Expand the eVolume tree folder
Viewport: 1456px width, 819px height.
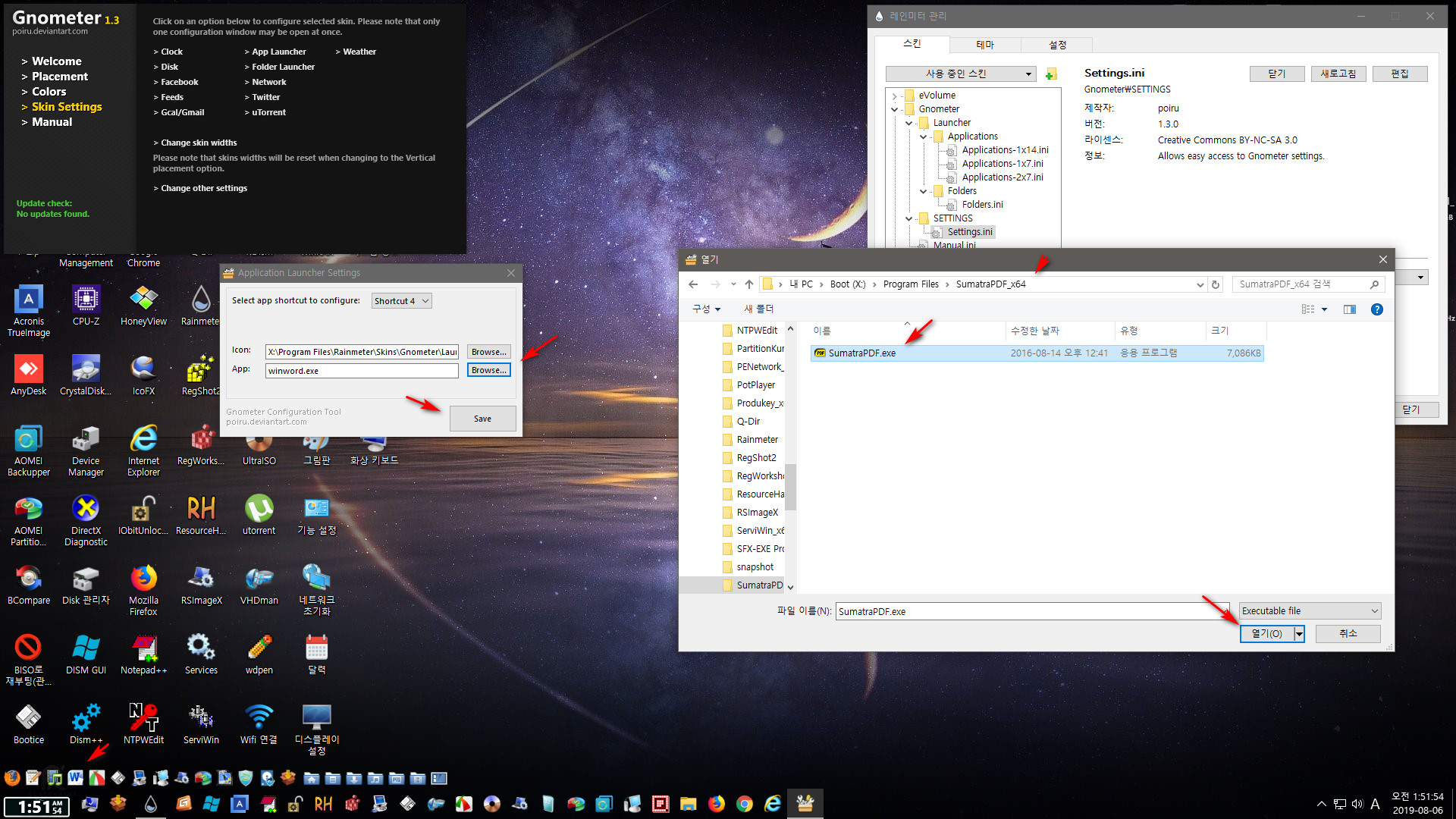[894, 96]
